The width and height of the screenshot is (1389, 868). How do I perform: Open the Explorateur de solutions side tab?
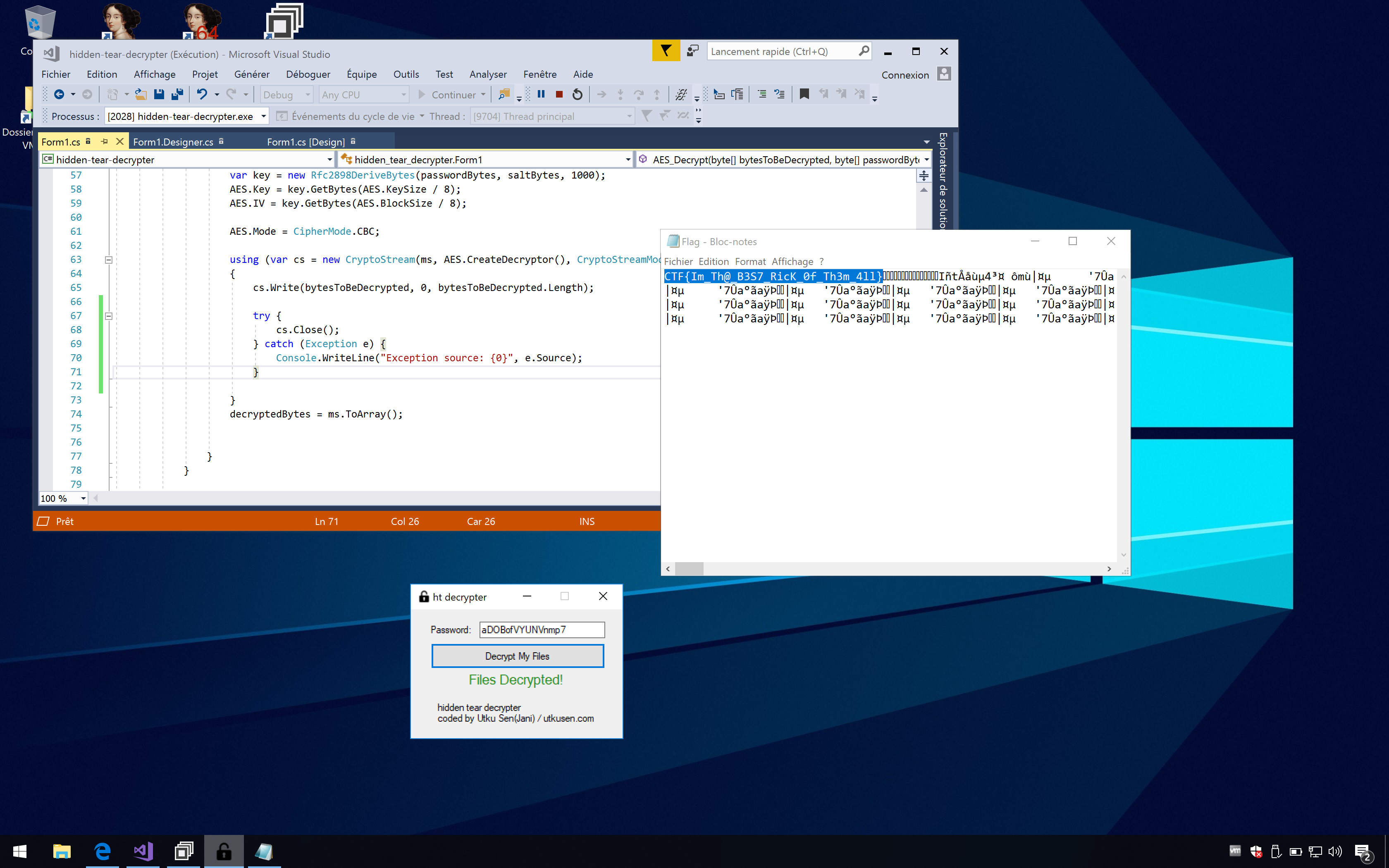[943, 181]
